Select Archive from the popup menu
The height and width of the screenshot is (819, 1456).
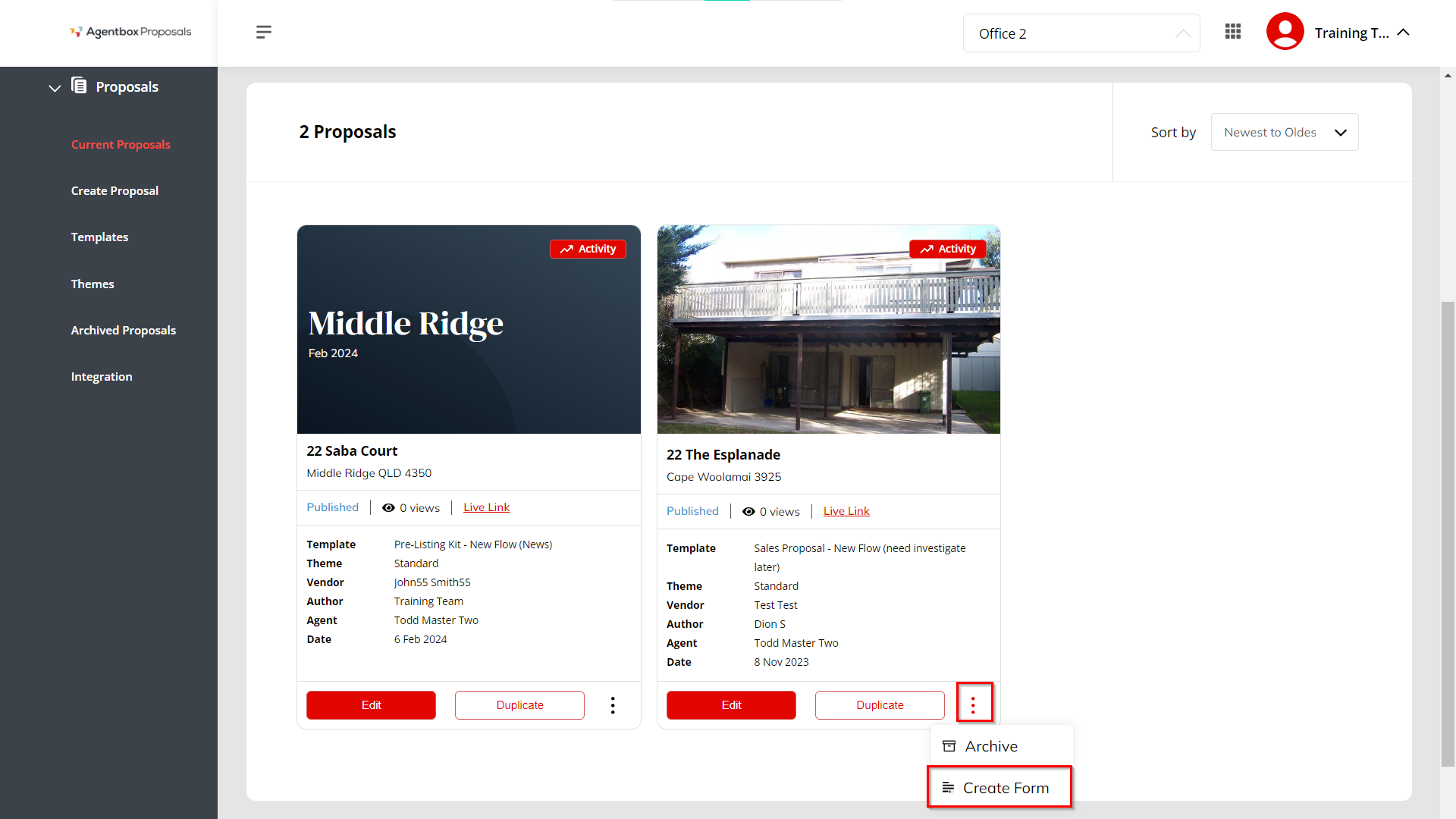point(1001,746)
